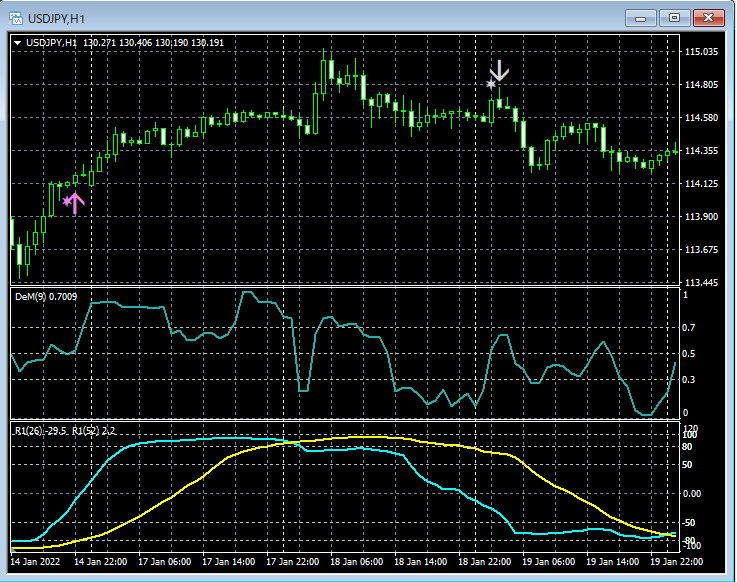Viewport: 737px width, 582px height.
Task: Click the pink up arrow buy signal
Action: pos(76,203)
